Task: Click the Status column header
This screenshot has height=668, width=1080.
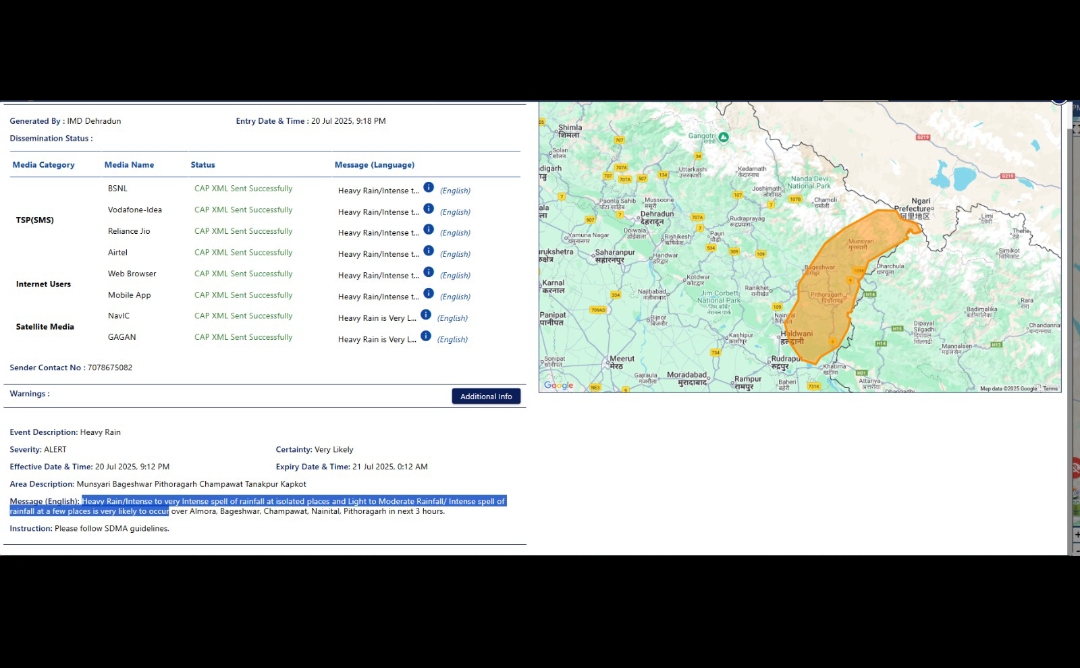Action: coord(203,165)
